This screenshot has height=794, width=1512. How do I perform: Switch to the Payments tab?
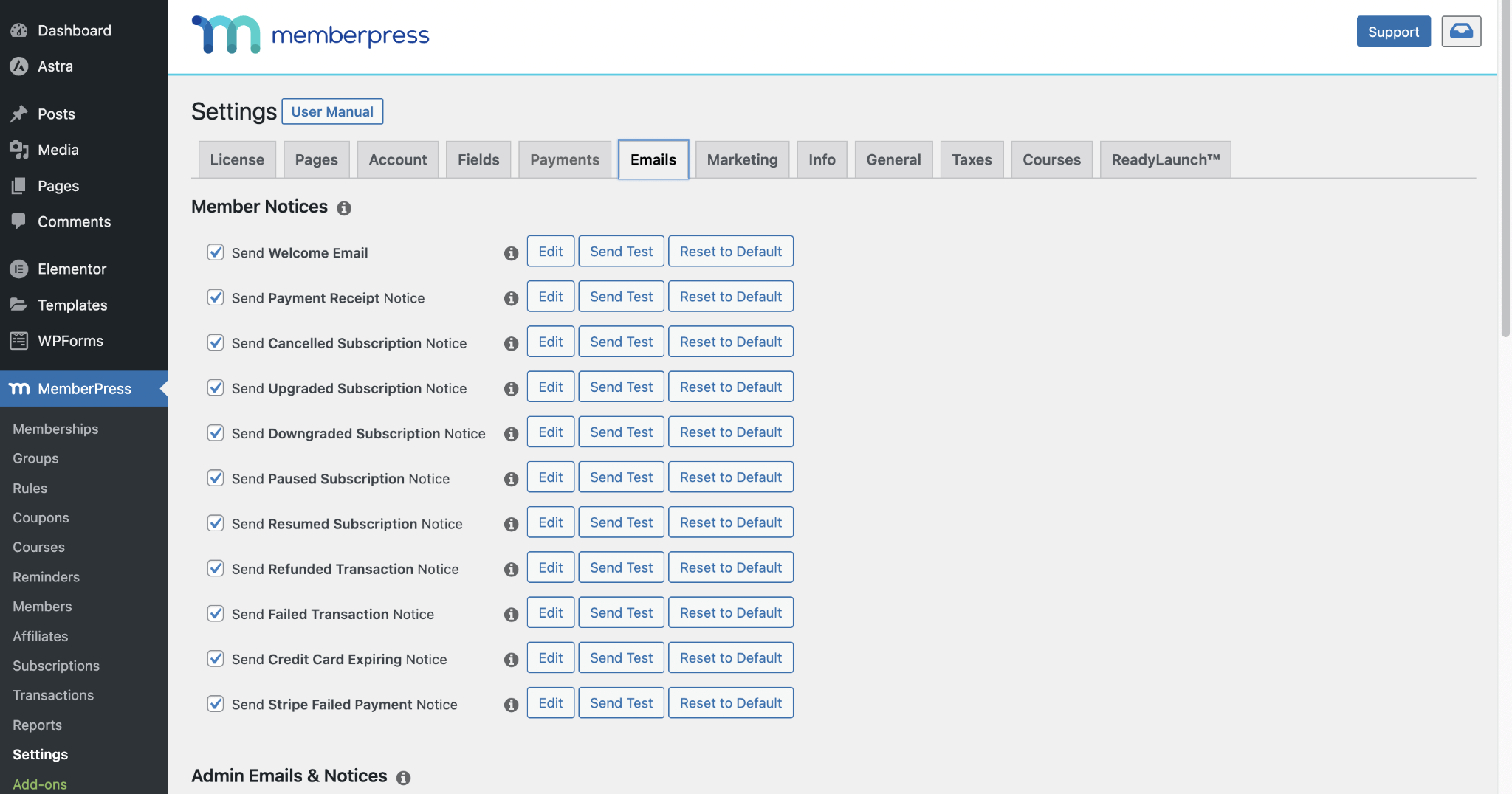[x=565, y=159]
